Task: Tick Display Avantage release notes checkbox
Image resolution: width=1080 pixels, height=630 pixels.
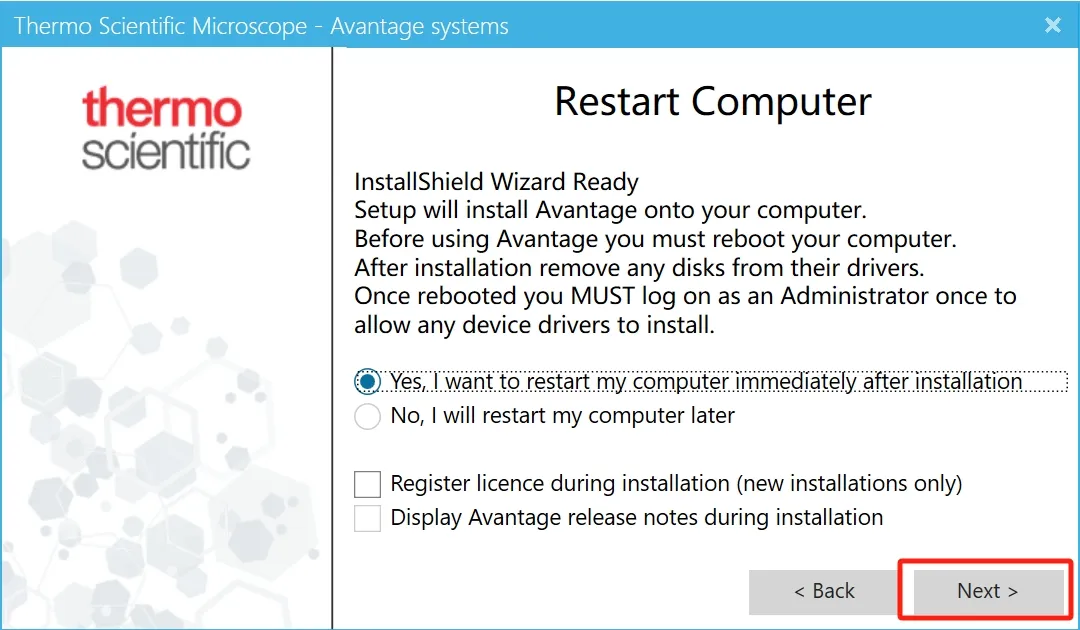Action: [368, 518]
